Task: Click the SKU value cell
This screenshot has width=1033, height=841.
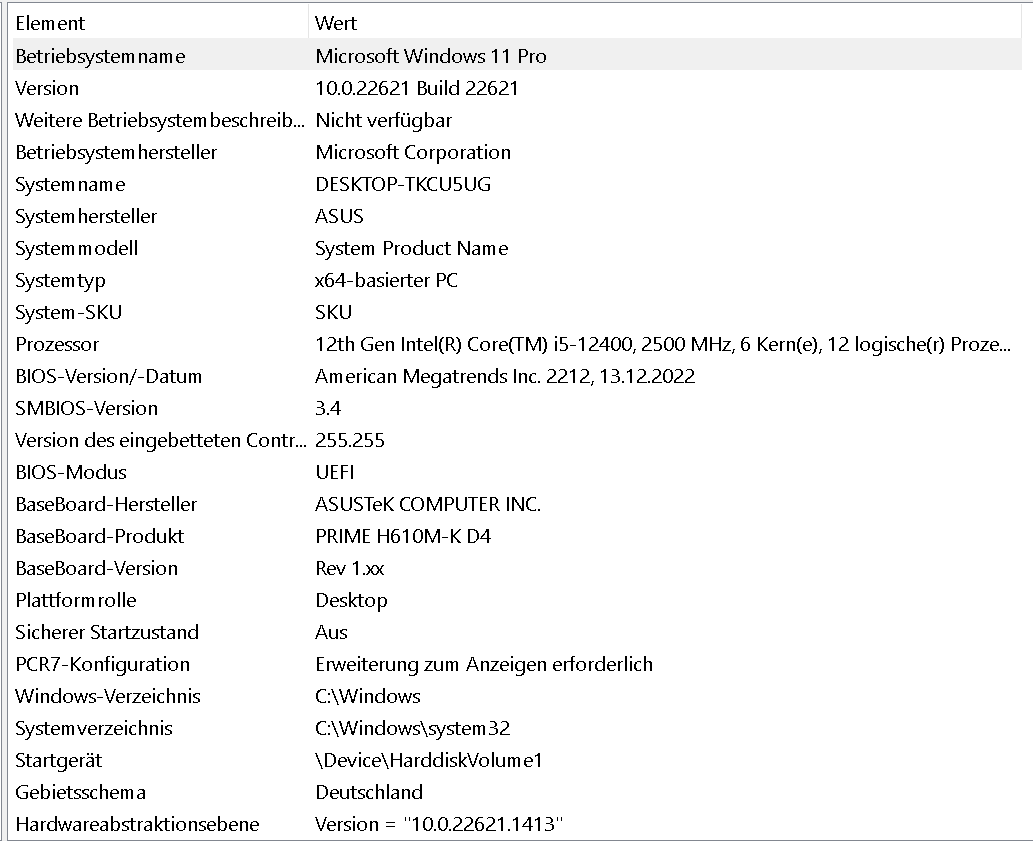Action: [333, 312]
